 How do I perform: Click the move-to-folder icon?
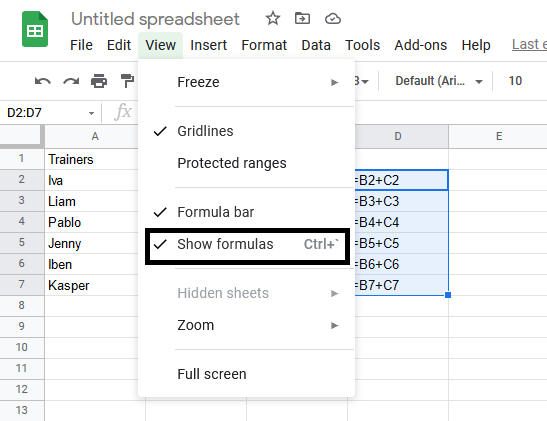302,18
